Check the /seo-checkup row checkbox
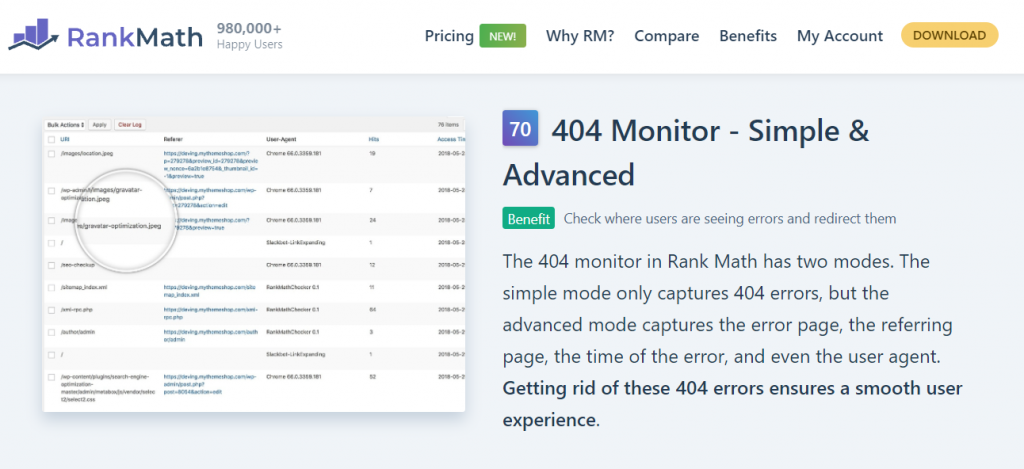The width and height of the screenshot is (1024, 469). [x=51, y=265]
